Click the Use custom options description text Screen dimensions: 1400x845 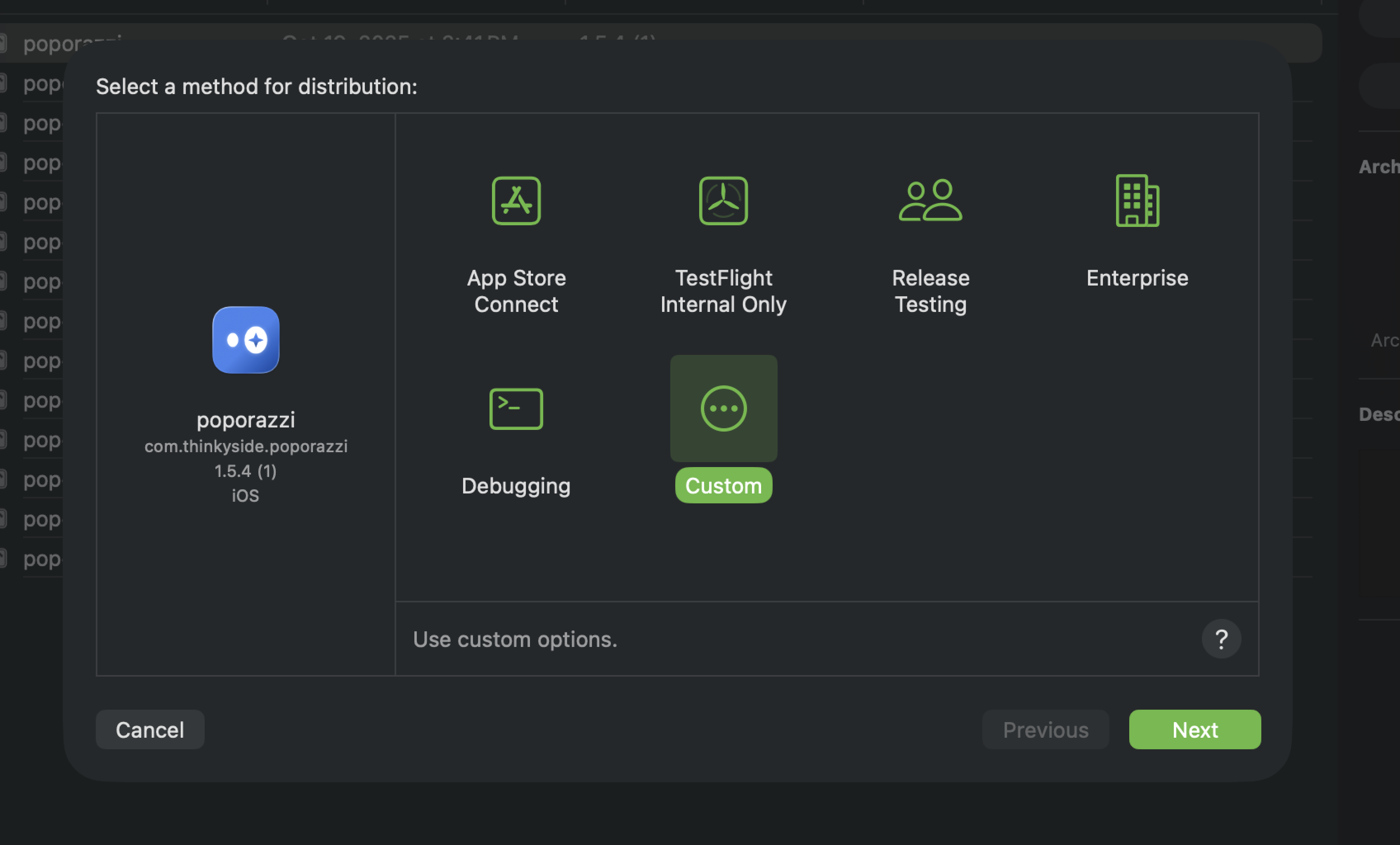click(515, 640)
